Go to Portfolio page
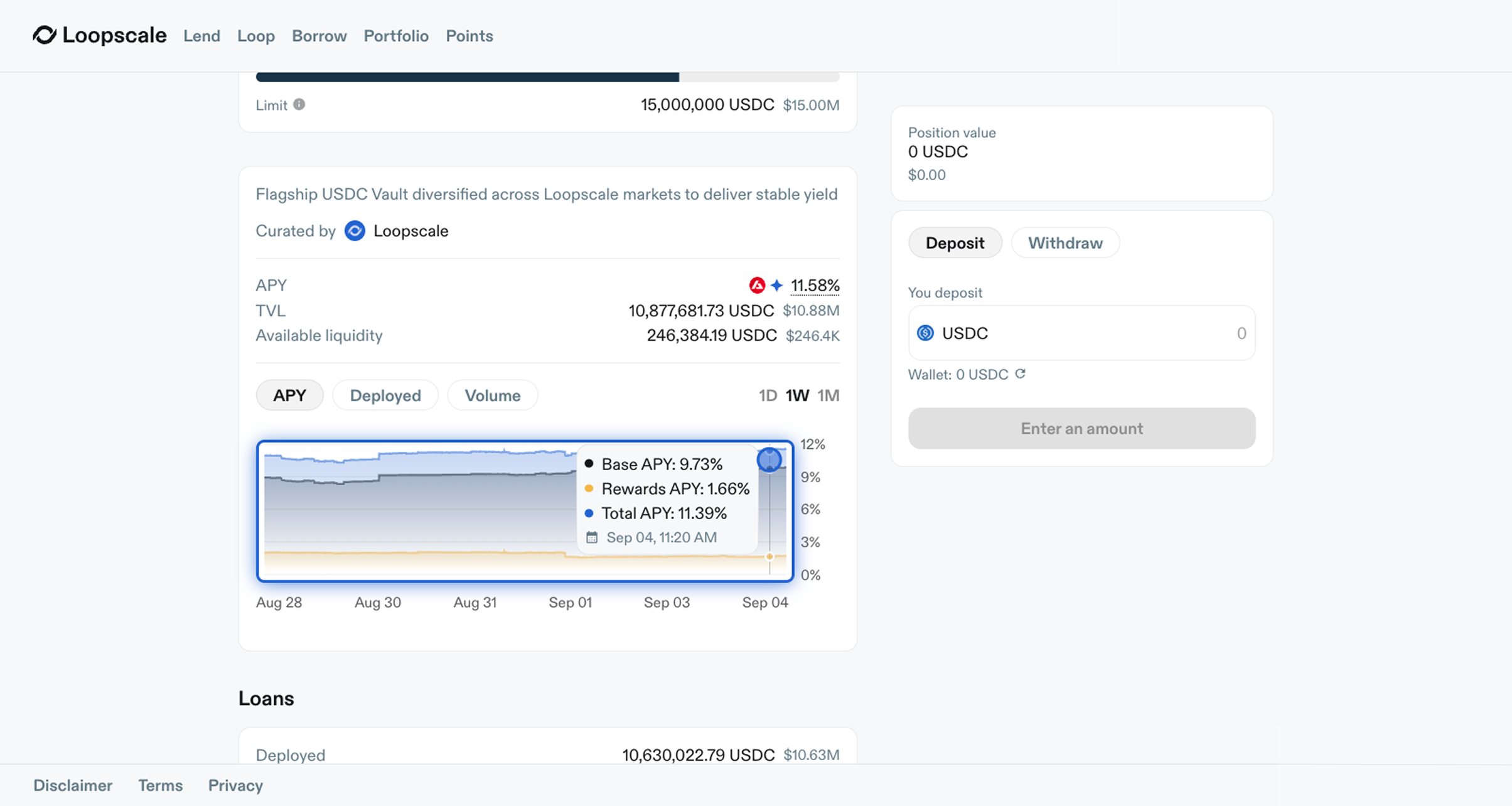The image size is (1512, 806). [x=396, y=36]
